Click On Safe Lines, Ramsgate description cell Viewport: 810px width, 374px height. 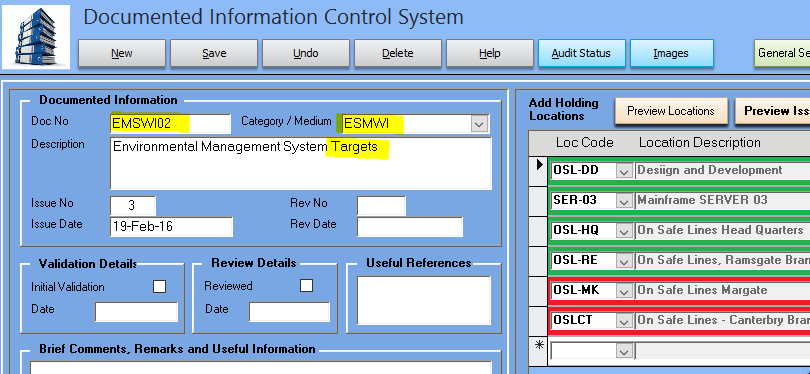[722, 260]
